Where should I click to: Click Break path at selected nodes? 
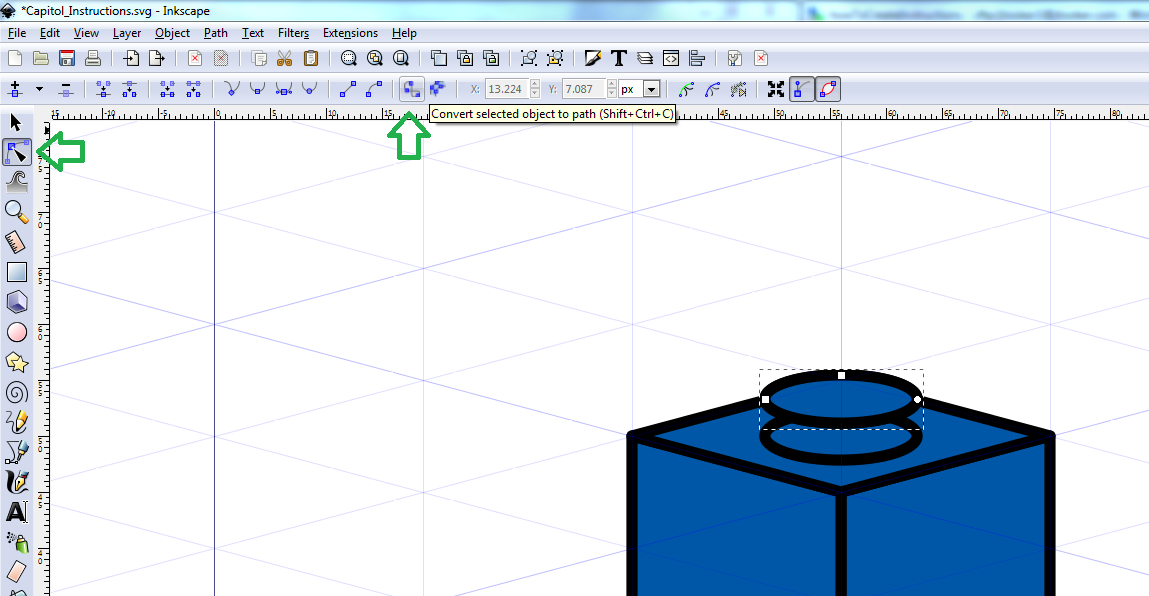[x=130, y=89]
